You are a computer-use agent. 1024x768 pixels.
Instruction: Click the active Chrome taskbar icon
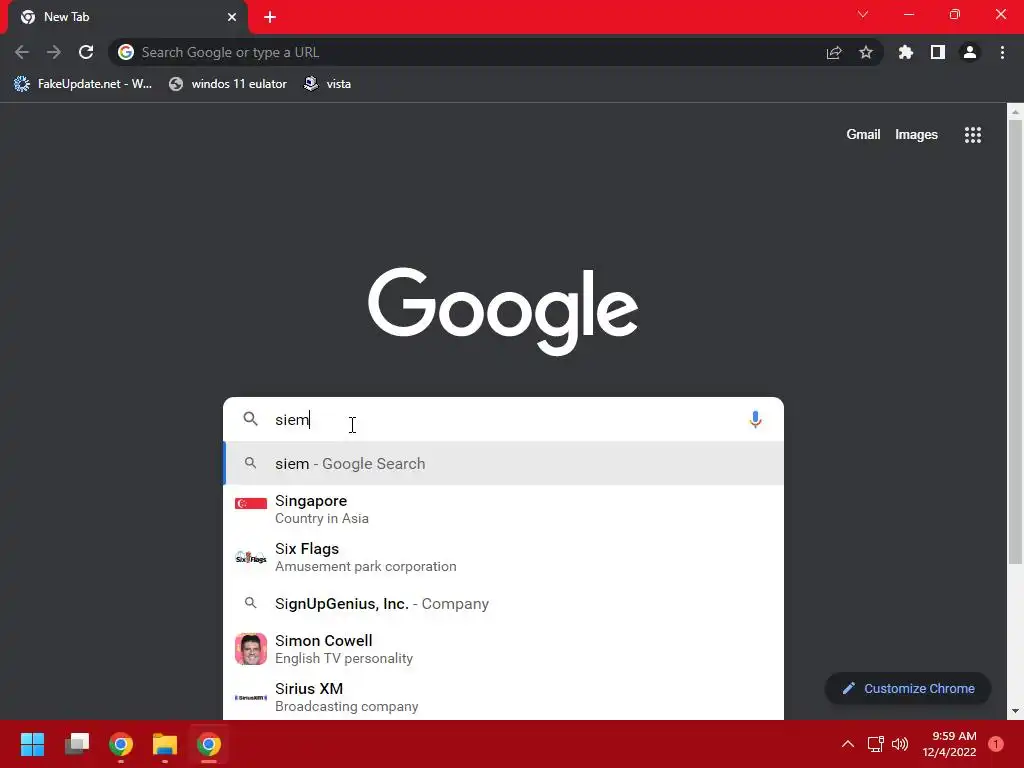click(209, 744)
